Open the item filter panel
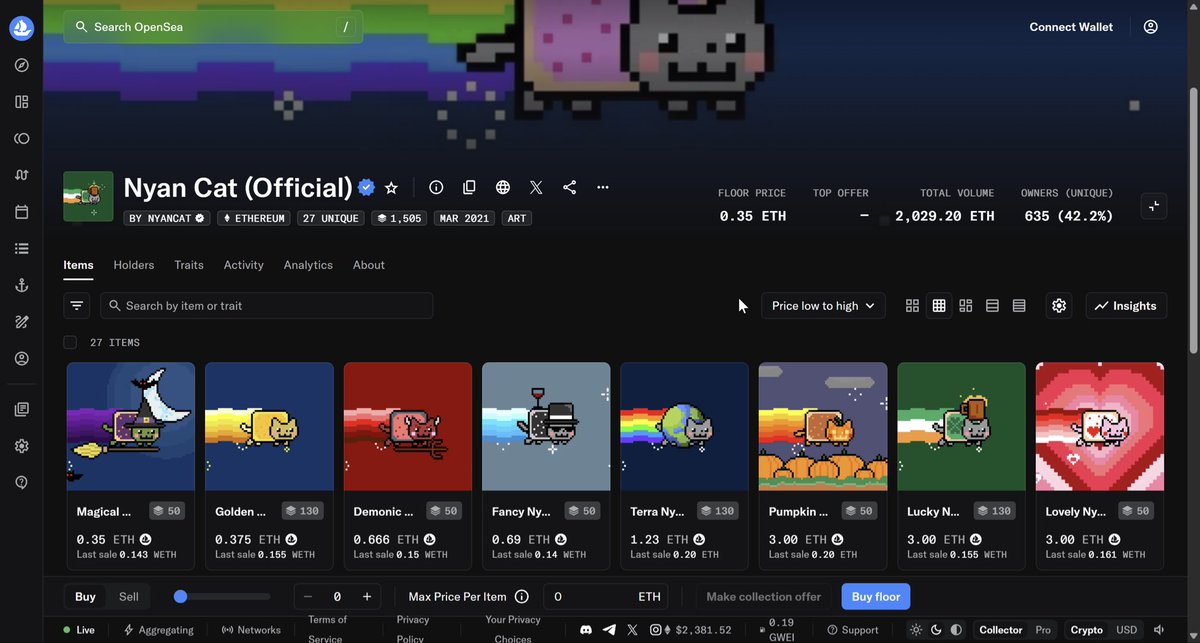Image resolution: width=1200 pixels, height=643 pixels. [x=77, y=305]
